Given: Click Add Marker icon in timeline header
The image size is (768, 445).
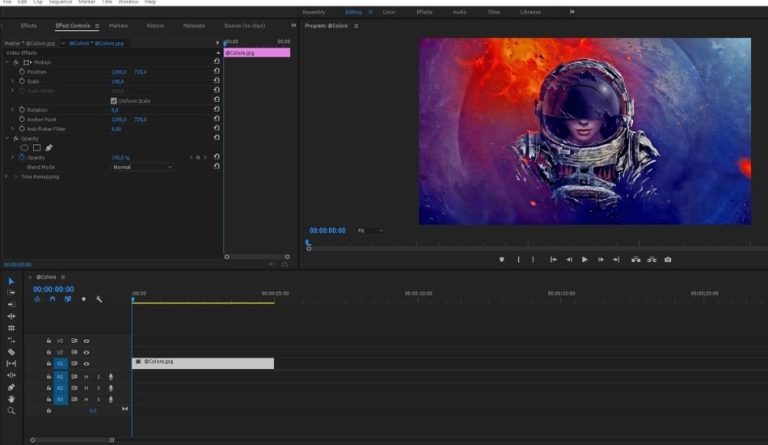Looking at the screenshot, I should 84,299.
